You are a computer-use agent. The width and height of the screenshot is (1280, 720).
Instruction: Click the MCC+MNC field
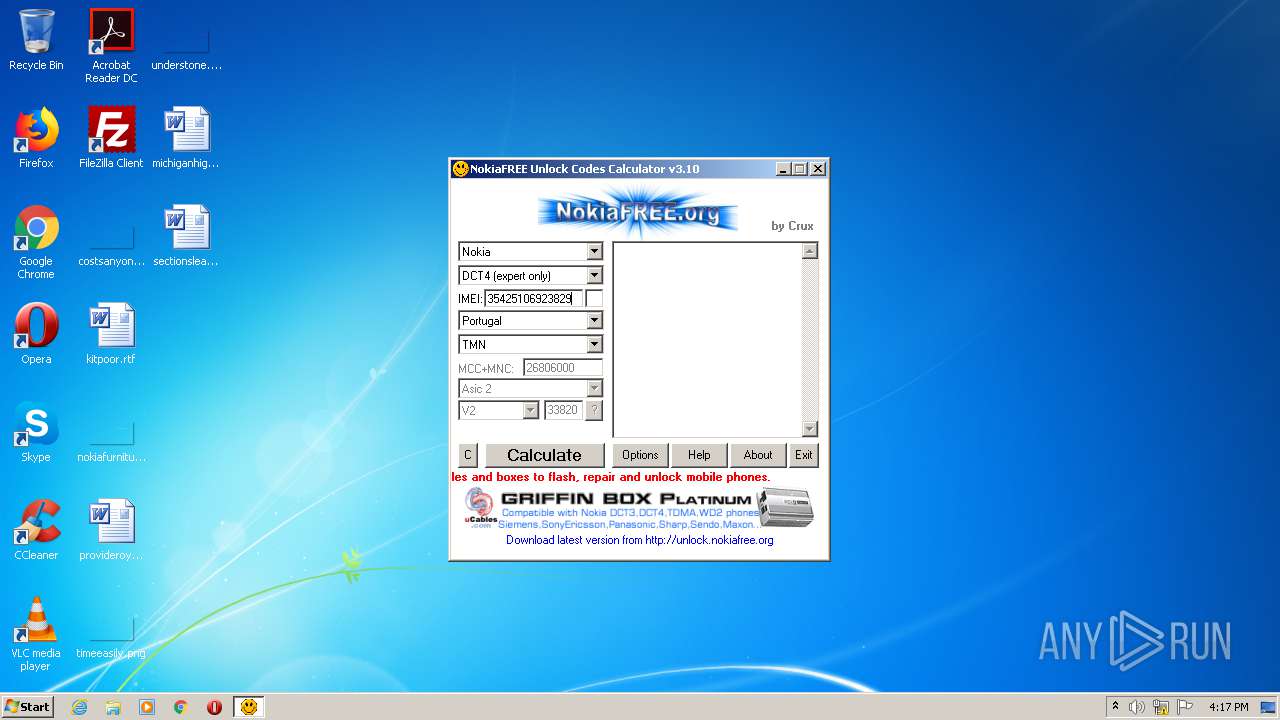[563, 368]
